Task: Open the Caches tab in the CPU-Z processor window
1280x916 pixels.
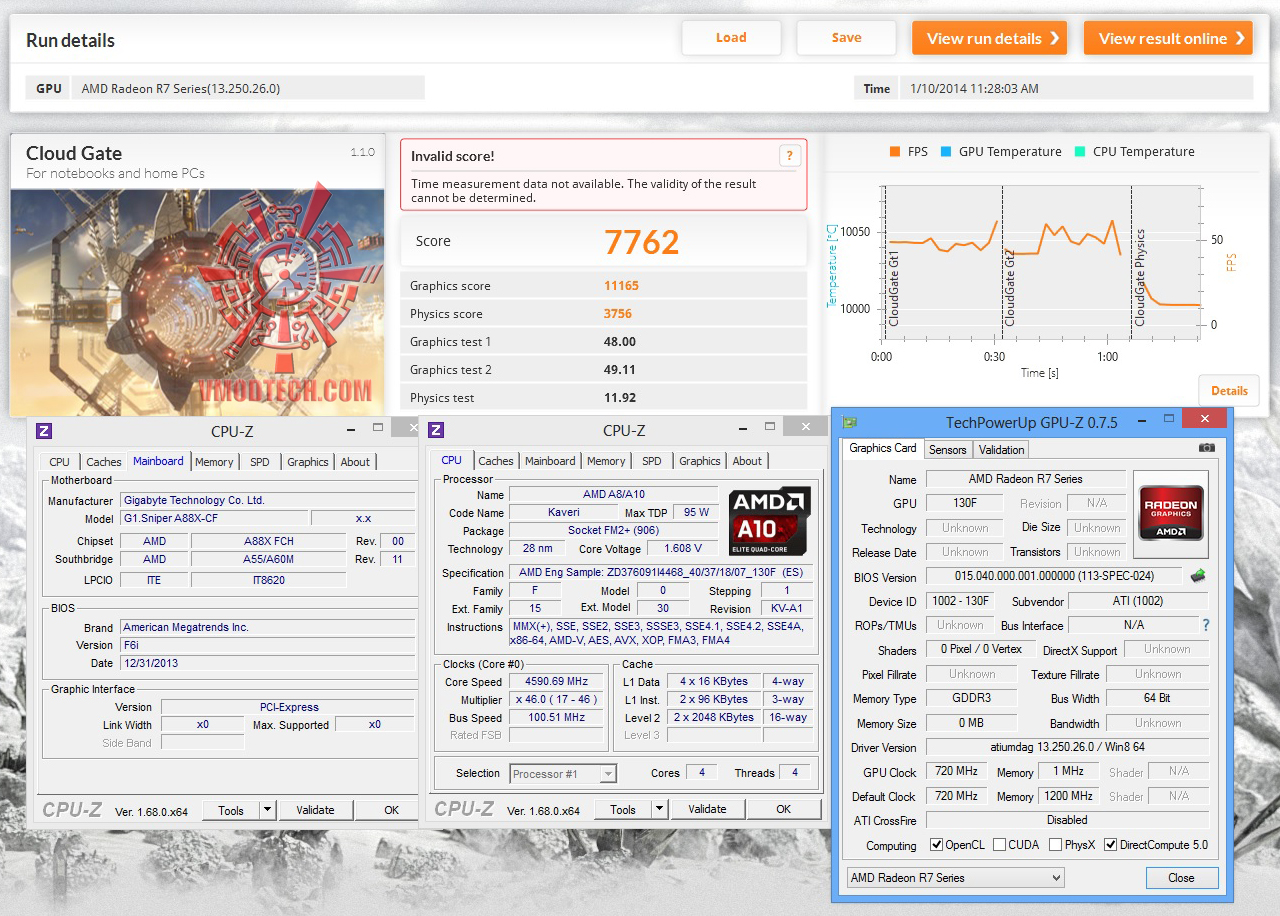Action: [496, 461]
